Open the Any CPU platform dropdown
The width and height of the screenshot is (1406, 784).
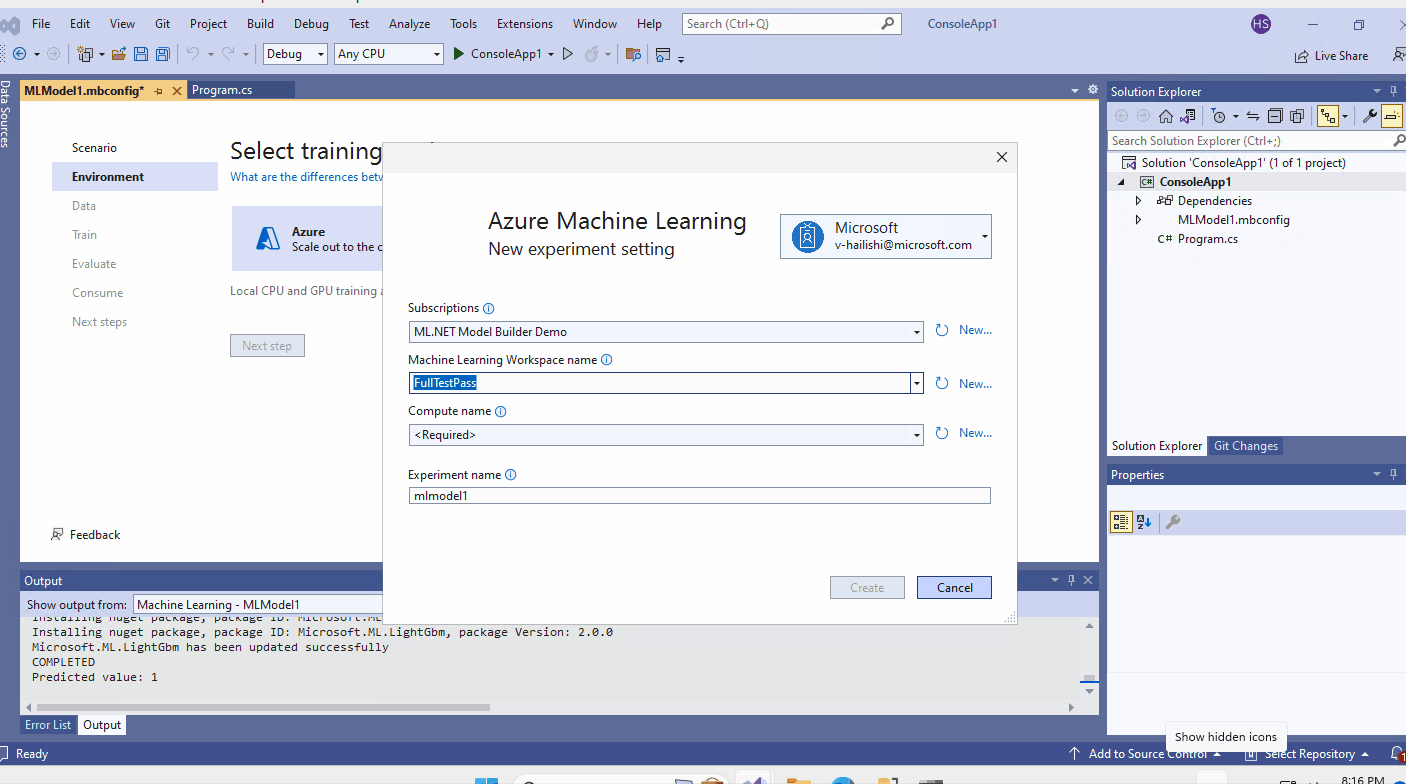click(x=388, y=54)
